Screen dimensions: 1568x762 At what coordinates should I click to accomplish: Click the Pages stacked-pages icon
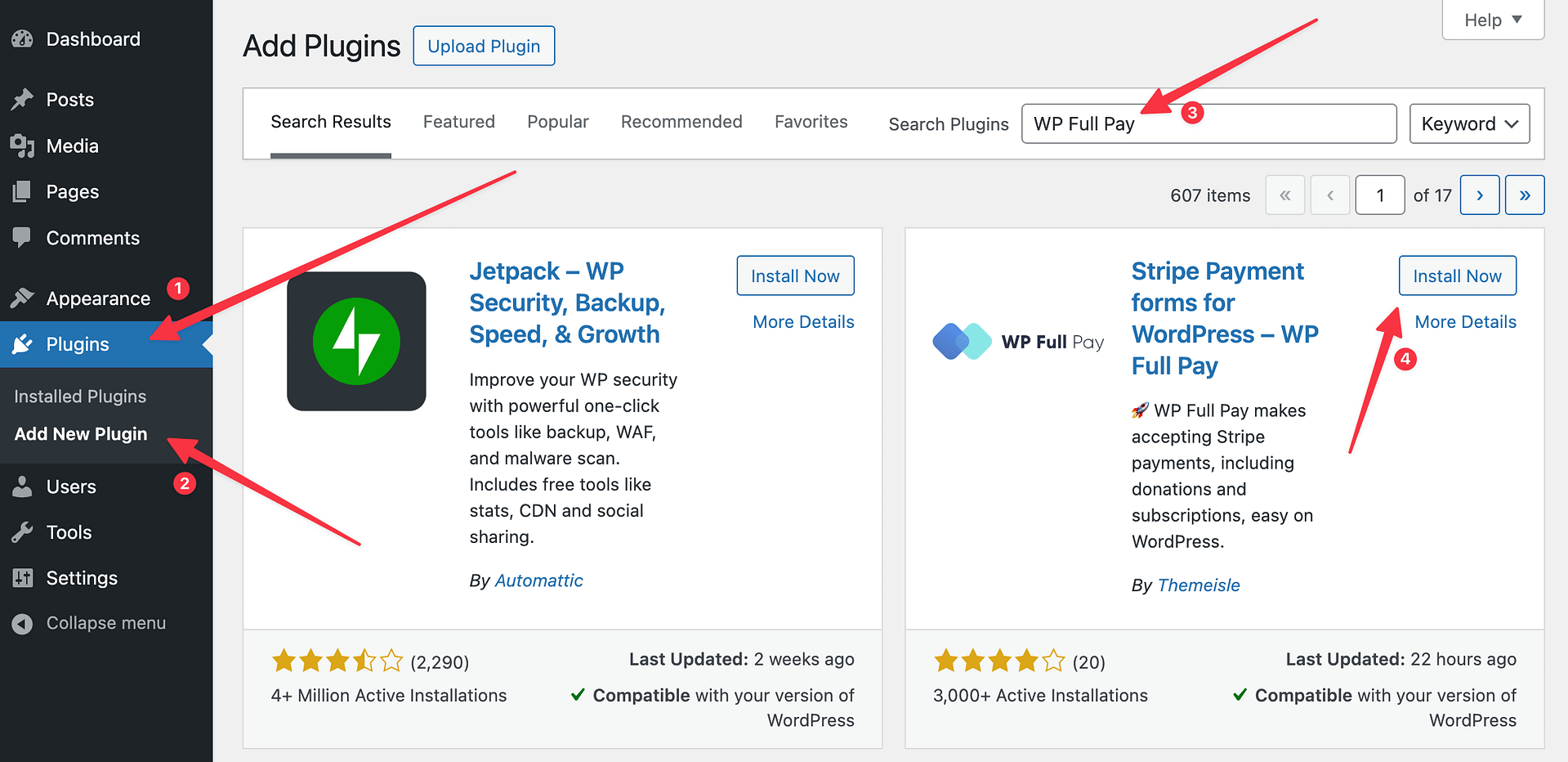coord(23,191)
